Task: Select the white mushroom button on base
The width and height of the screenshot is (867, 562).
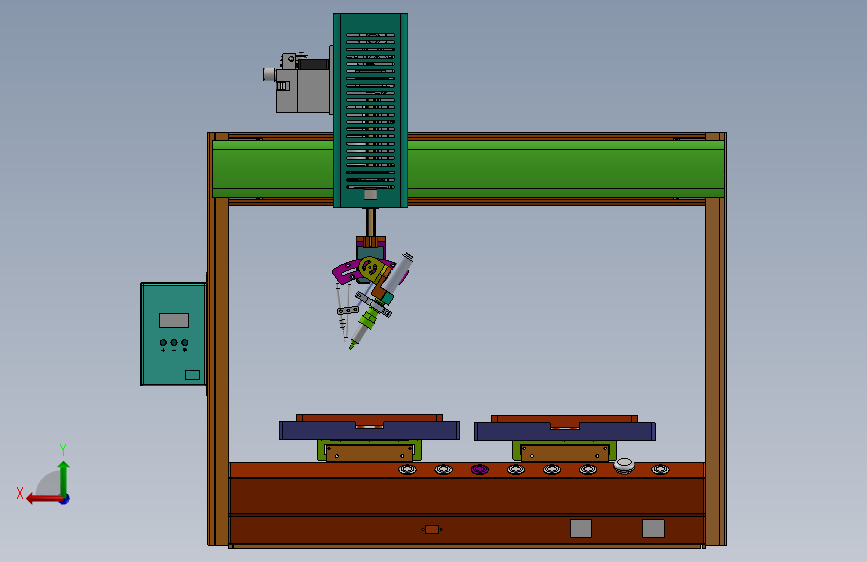Action: click(x=624, y=466)
